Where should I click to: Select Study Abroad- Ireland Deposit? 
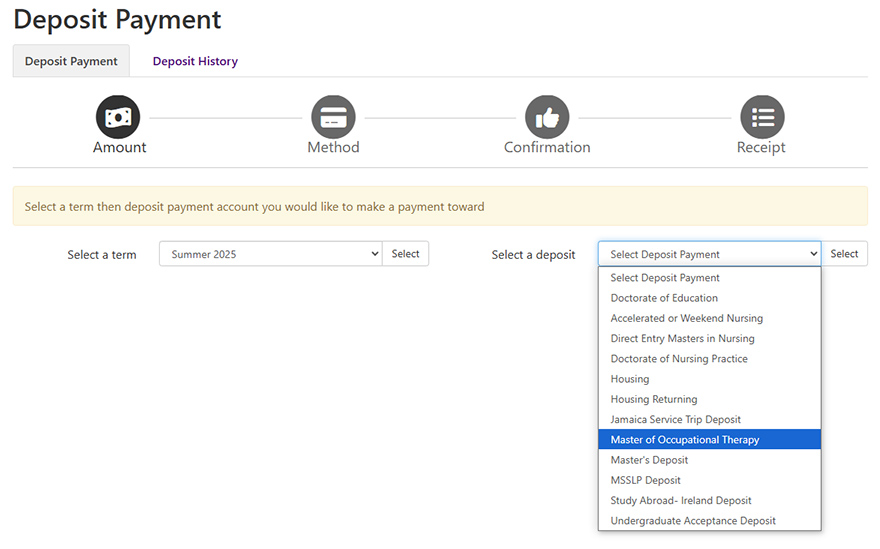pos(709,500)
